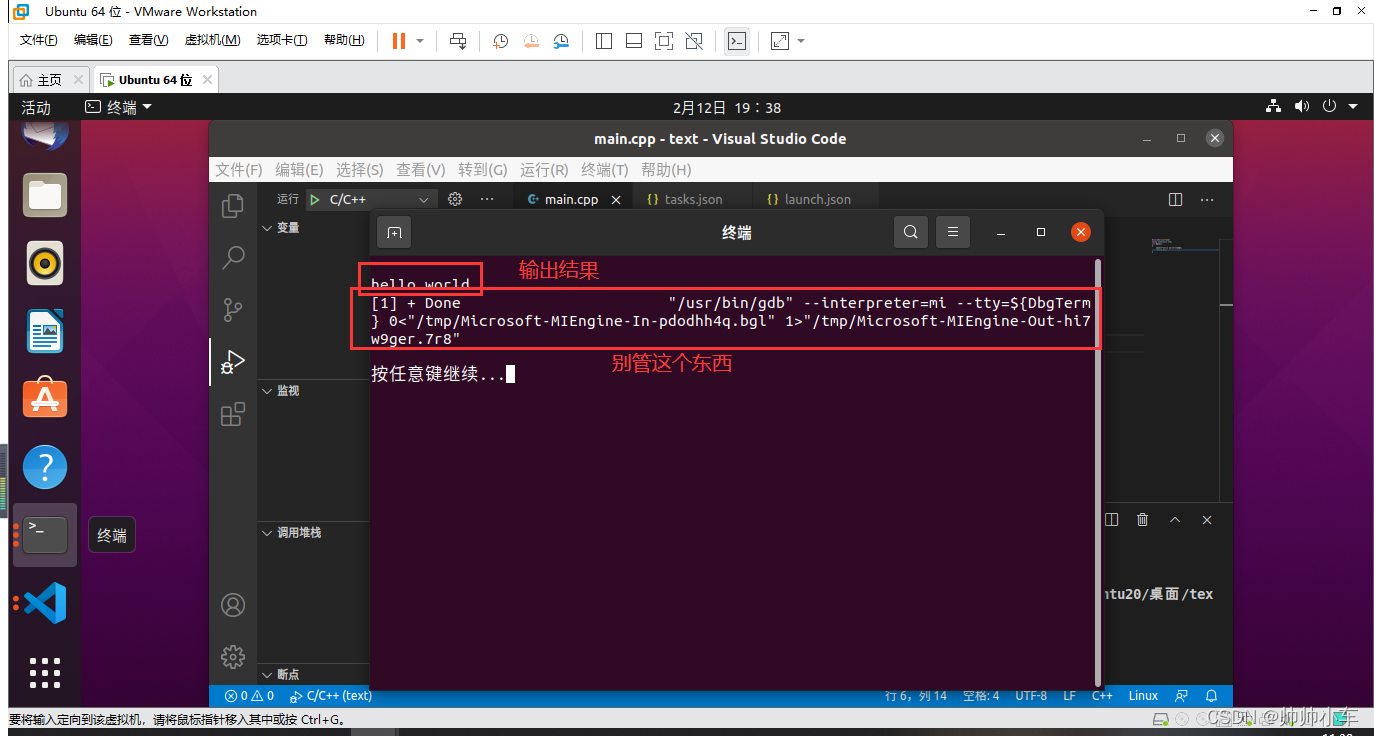Toggle the VMware thumbnail bar
The image size is (1374, 736).
click(x=634, y=41)
